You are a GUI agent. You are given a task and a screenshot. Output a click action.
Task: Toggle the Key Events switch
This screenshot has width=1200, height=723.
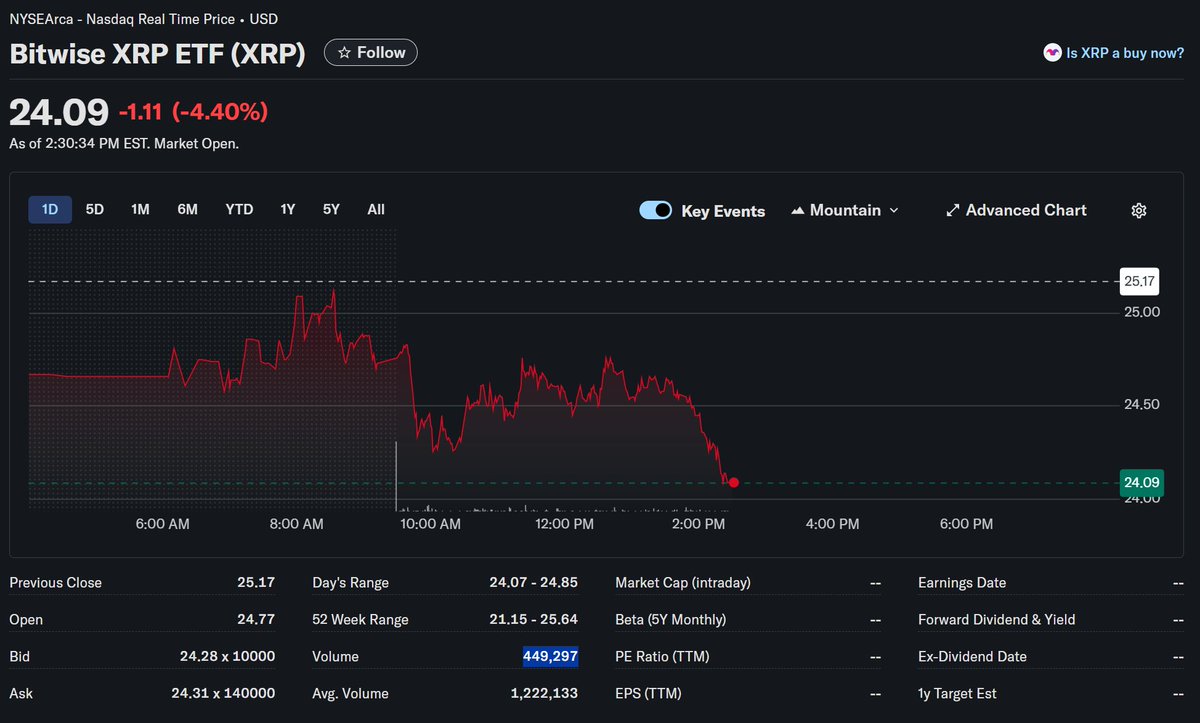pyautogui.click(x=655, y=210)
